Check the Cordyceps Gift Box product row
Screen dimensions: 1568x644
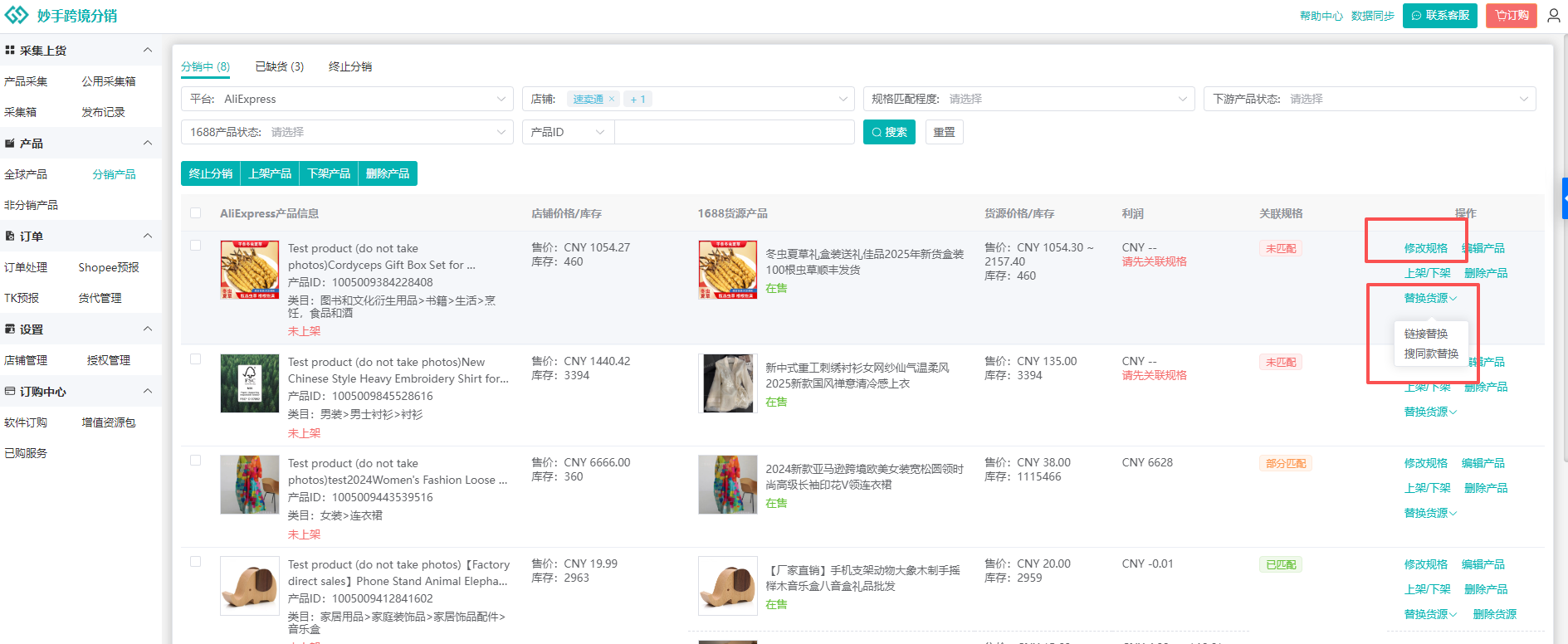196,246
